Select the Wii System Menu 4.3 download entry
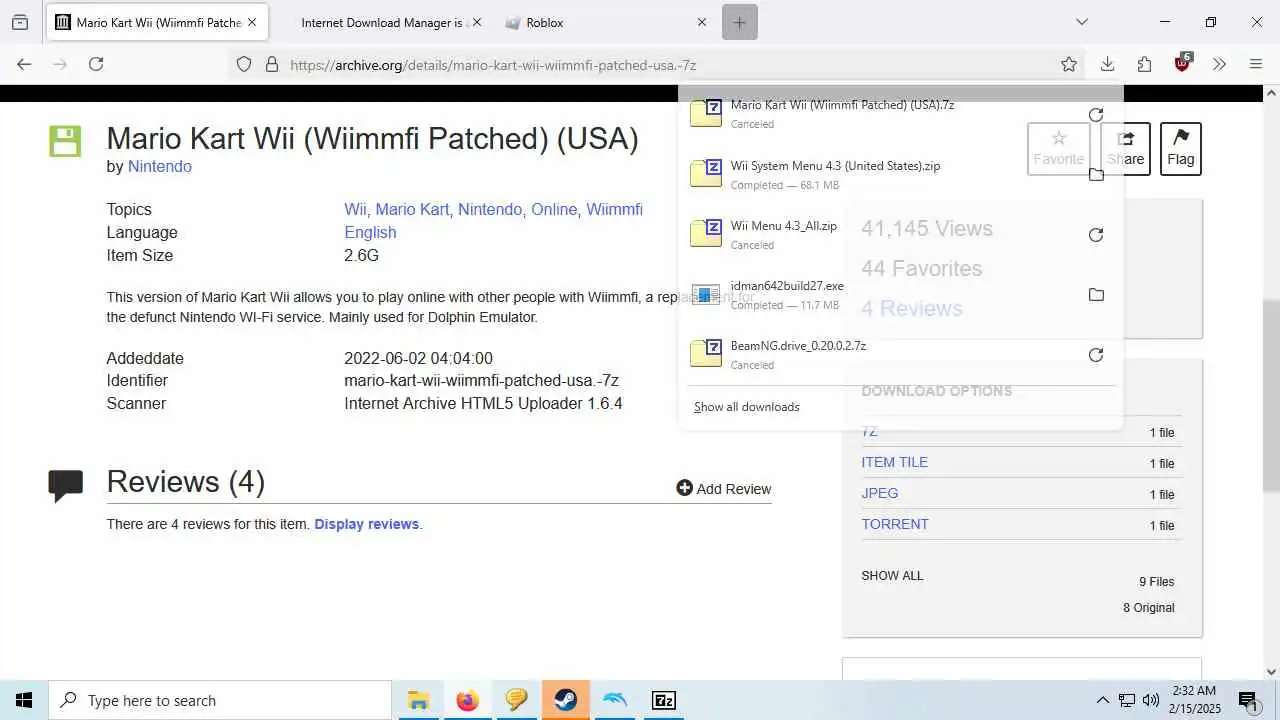Viewport: 1280px width, 720px height. pyautogui.click(x=878, y=175)
